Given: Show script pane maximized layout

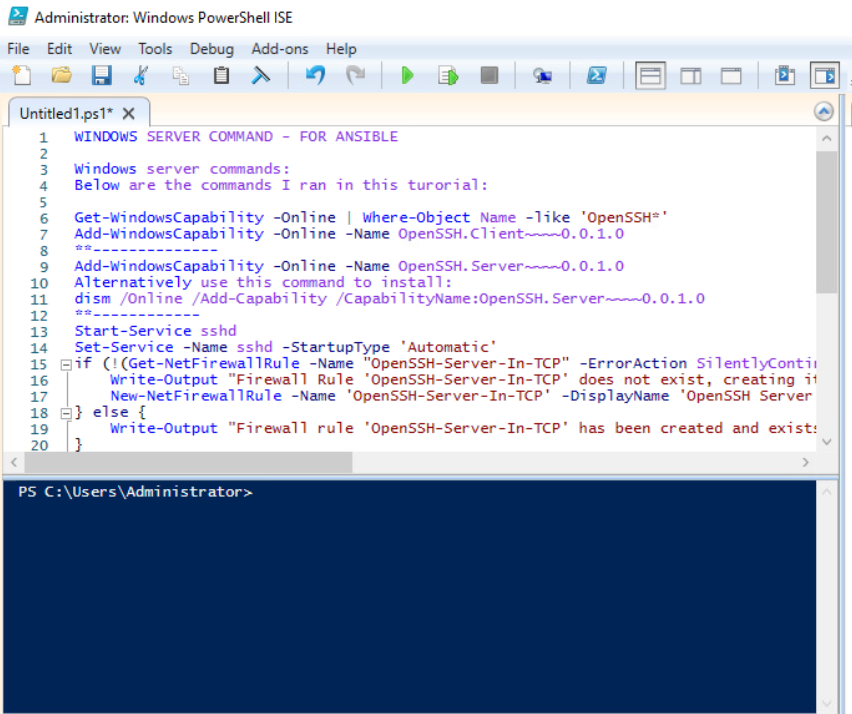Looking at the screenshot, I should pos(731,76).
